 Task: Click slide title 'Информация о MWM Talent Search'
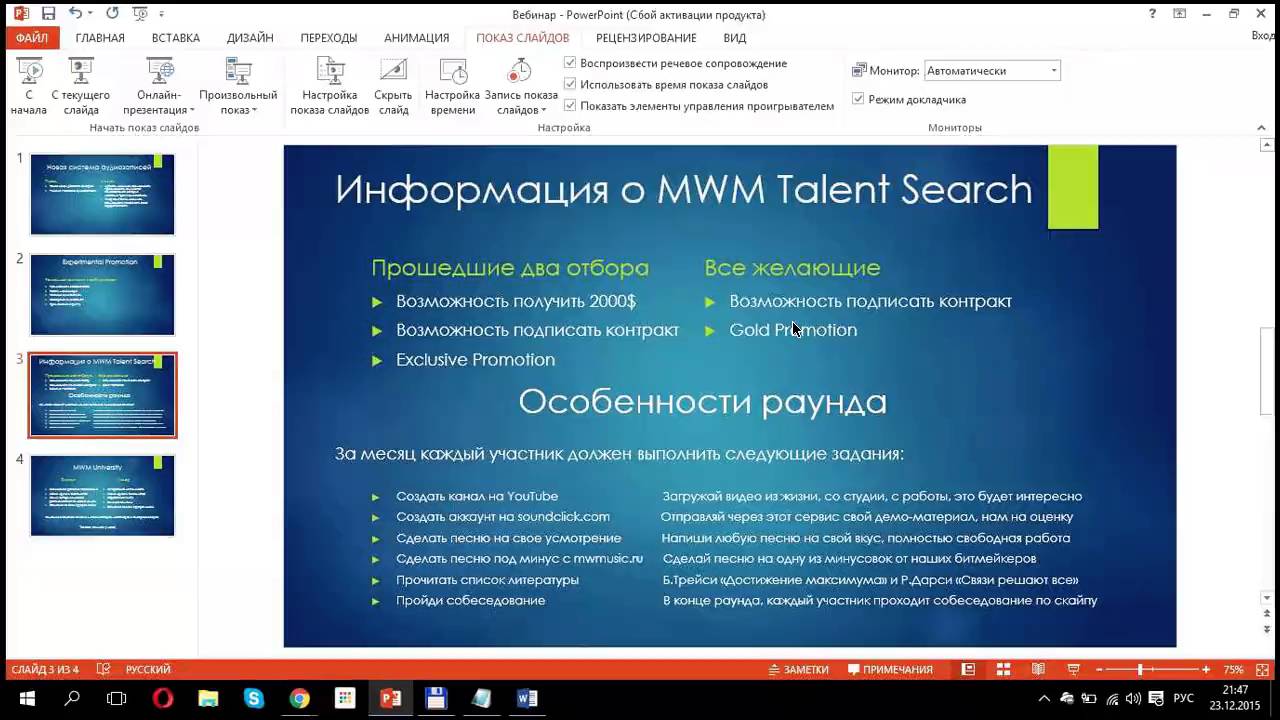tap(683, 189)
